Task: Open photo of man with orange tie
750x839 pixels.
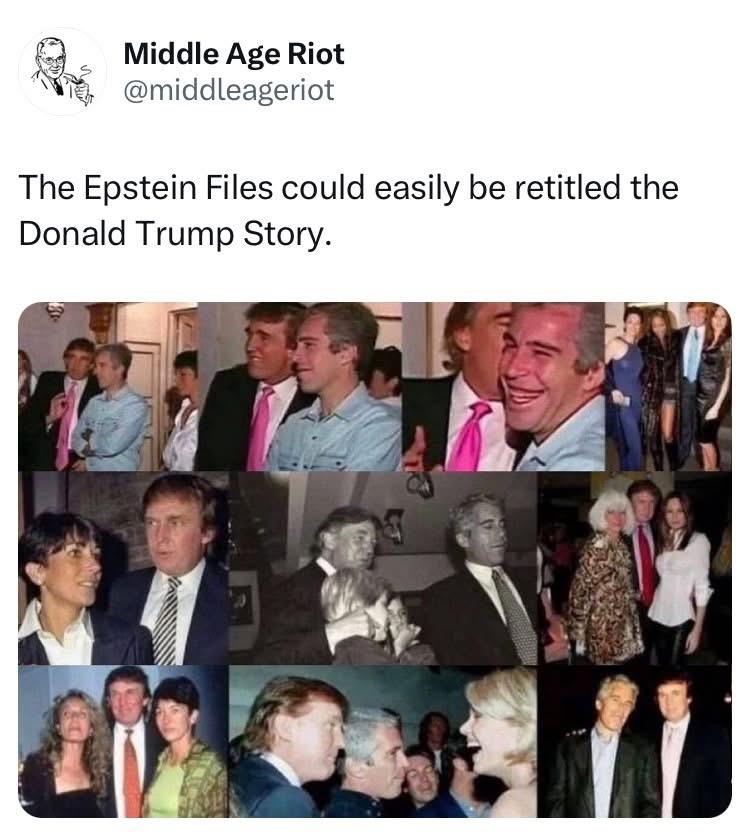Action: [x=124, y=741]
